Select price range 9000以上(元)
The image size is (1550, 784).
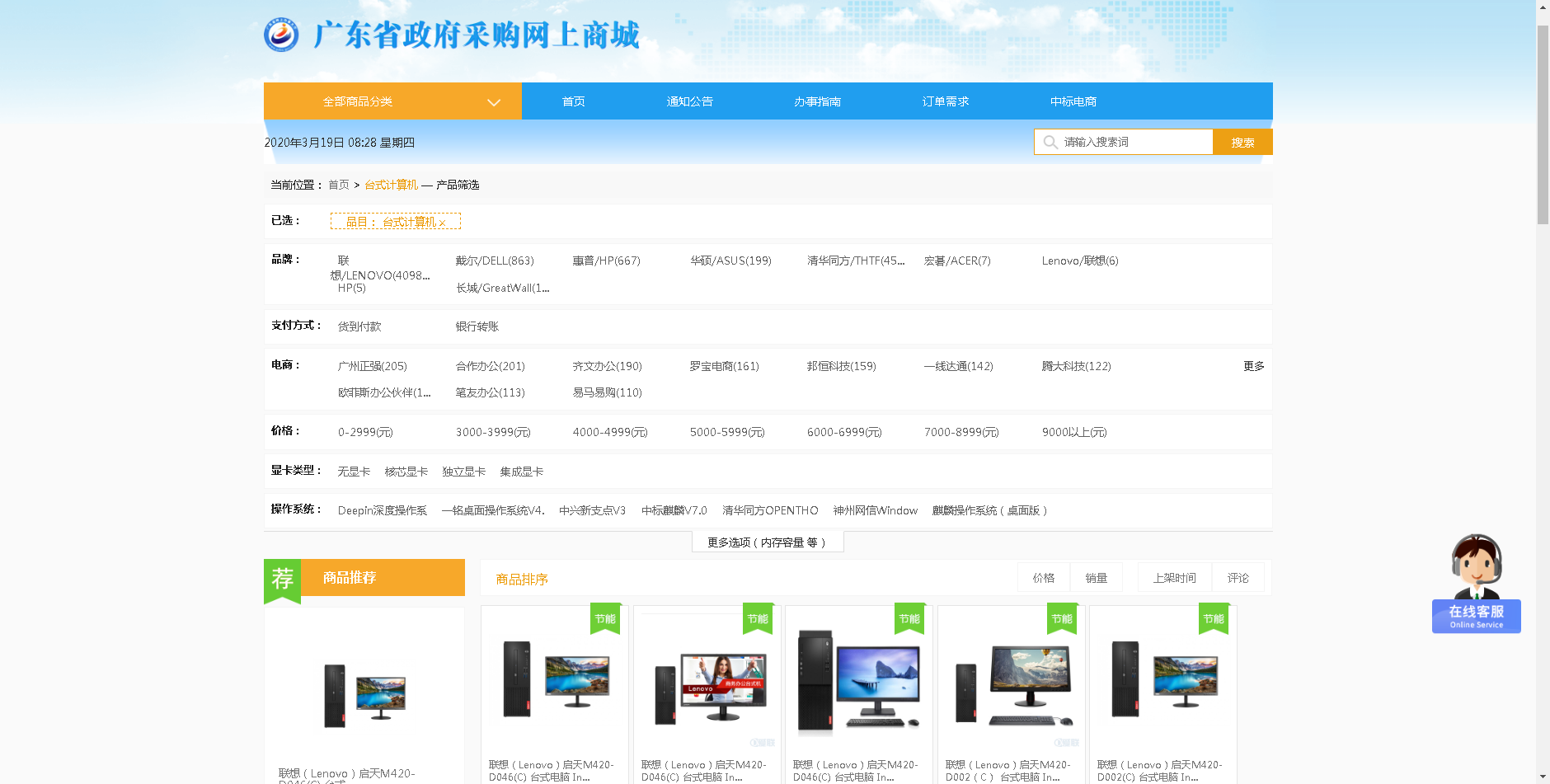pos(1074,432)
